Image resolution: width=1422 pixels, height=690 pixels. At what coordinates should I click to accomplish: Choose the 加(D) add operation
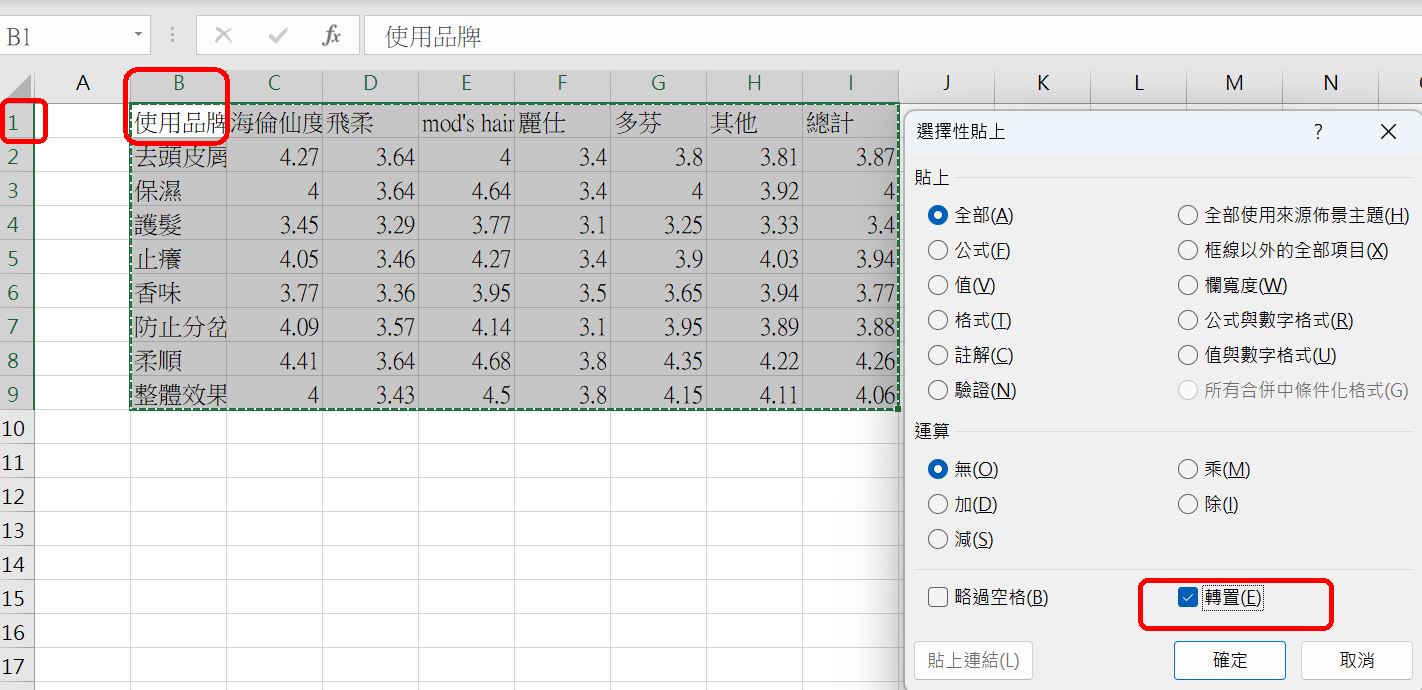click(x=938, y=504)
